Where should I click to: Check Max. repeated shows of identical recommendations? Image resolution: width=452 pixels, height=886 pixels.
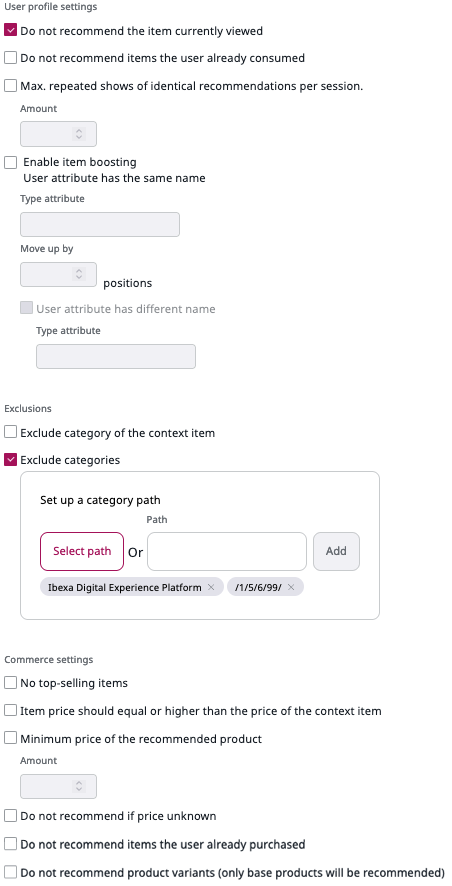tap(10, 86)
